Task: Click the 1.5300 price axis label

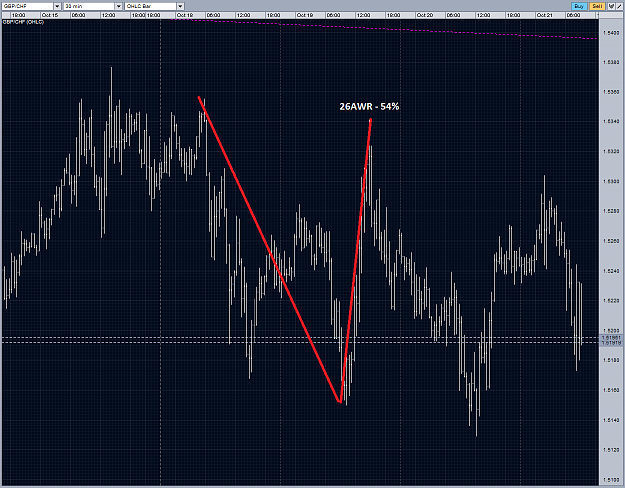Action: pyautogui.click(x=611, y=181)
